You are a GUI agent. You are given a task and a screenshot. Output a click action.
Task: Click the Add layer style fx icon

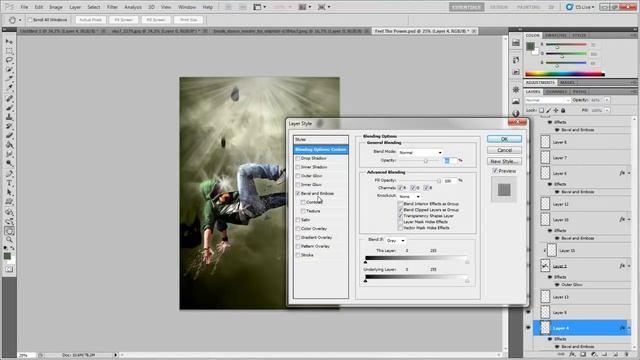click(x=572, y=355)
